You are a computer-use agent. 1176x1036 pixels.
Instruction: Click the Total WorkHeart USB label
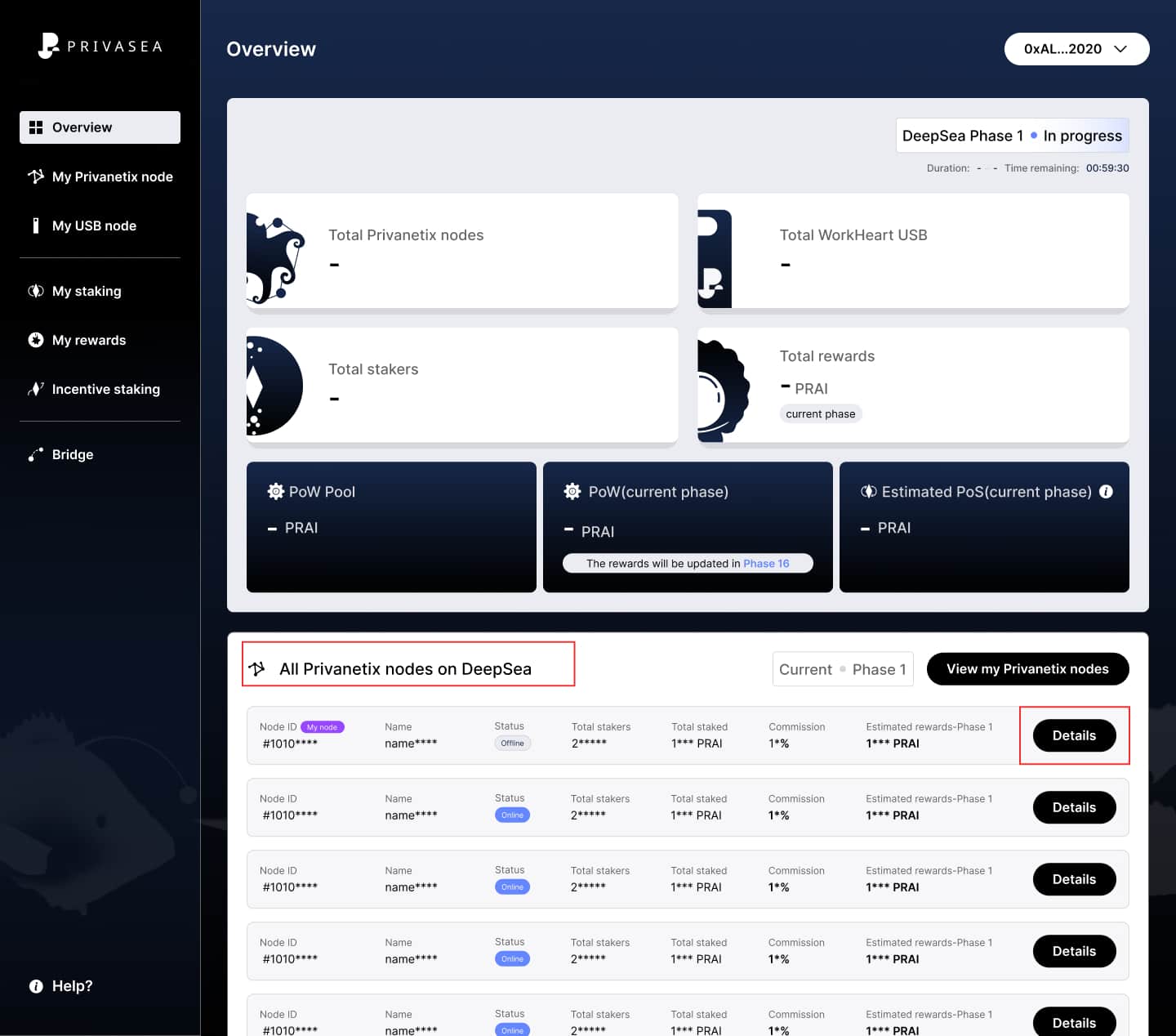pos(853,235)
